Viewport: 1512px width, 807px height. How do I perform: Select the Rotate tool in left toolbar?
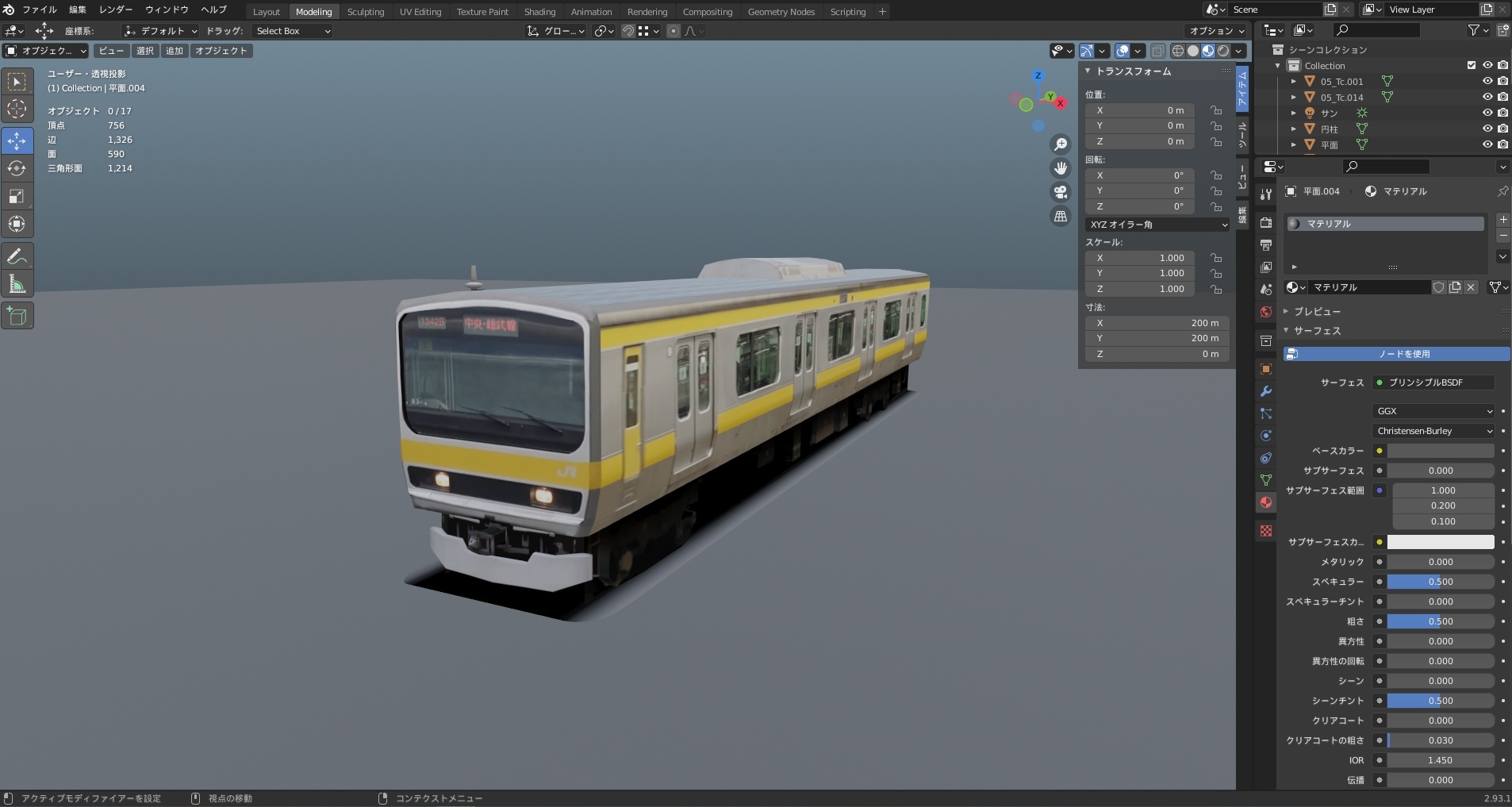(x=17, y=168)
